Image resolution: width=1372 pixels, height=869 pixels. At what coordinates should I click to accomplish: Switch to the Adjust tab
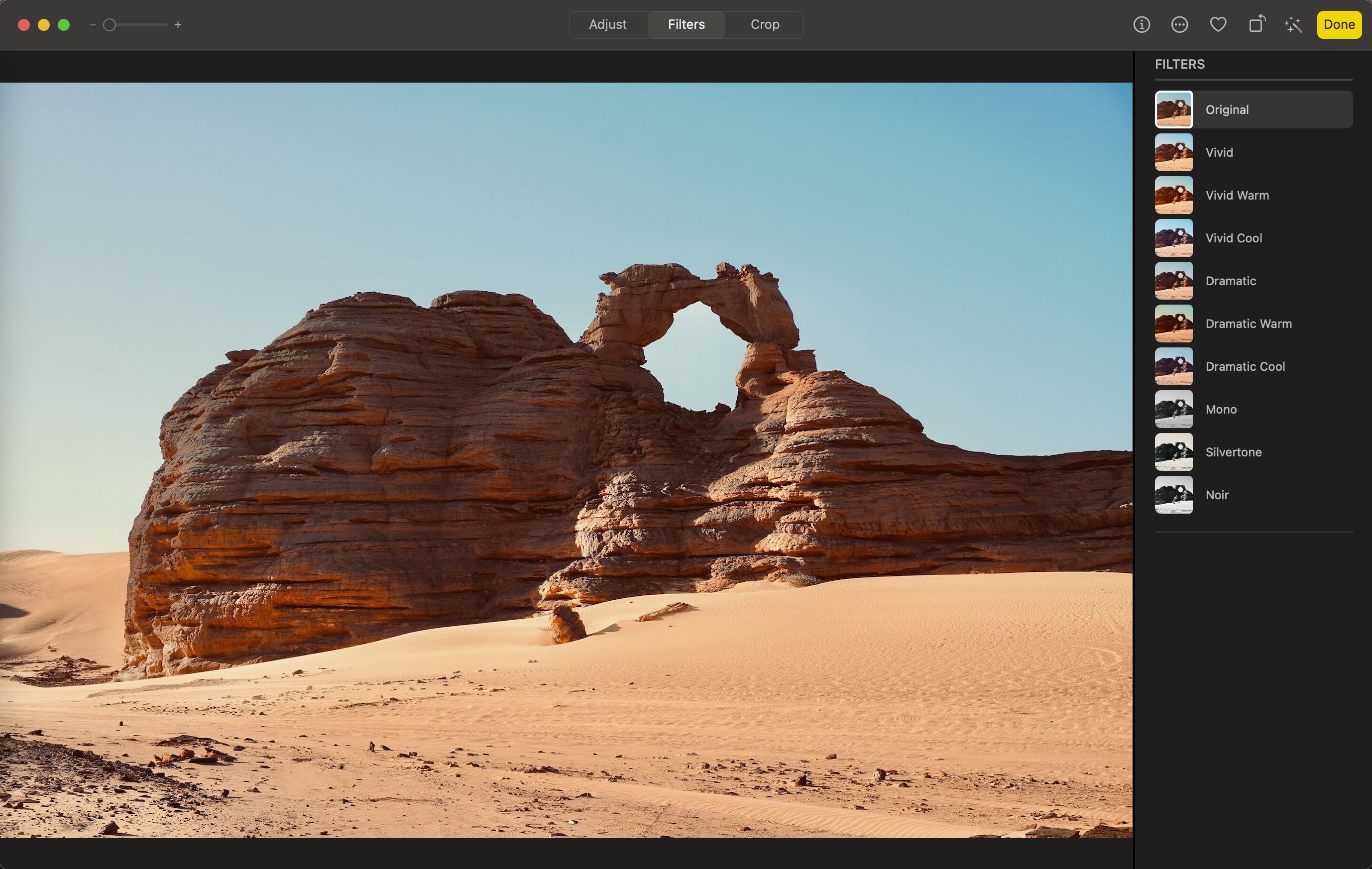click(x=607, y=24)
